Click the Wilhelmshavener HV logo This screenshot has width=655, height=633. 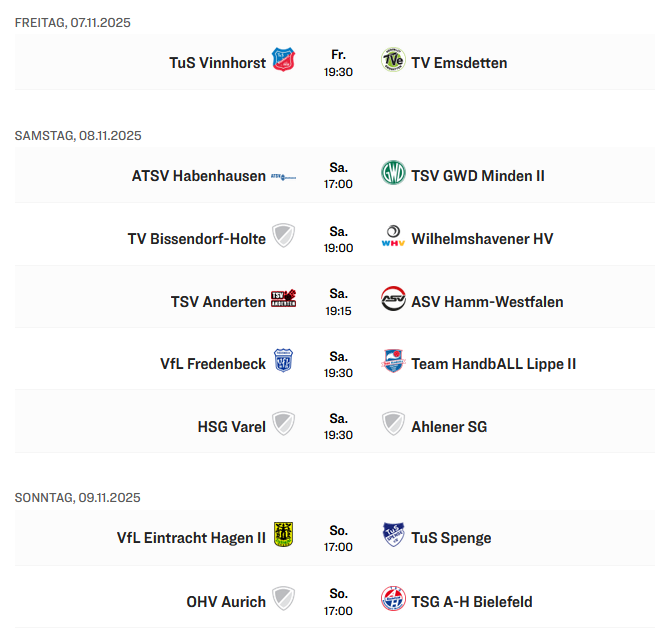393,238
